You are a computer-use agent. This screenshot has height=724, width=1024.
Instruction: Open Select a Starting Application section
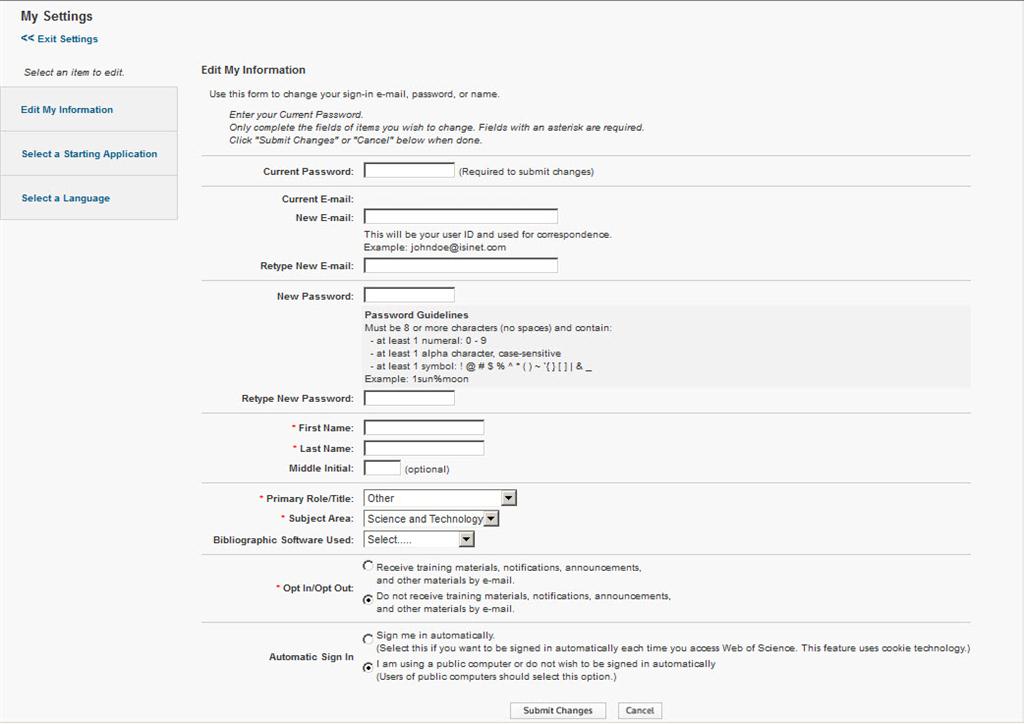click(88, 154)
